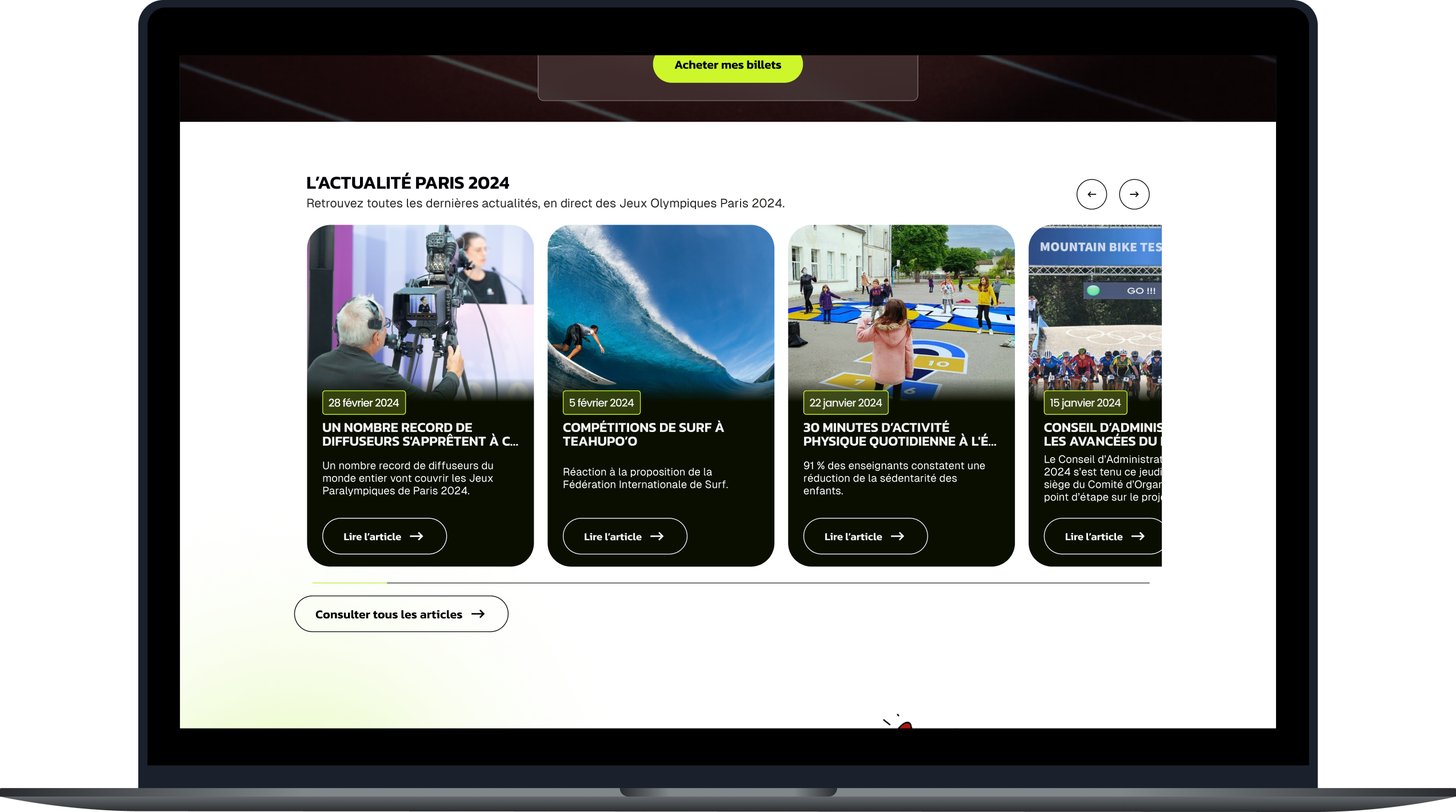Click summary text about Jeux Paralympiques de Paris 2024
The width and height of the screenshot is (1456, 812).
click(x=408, y=478)
